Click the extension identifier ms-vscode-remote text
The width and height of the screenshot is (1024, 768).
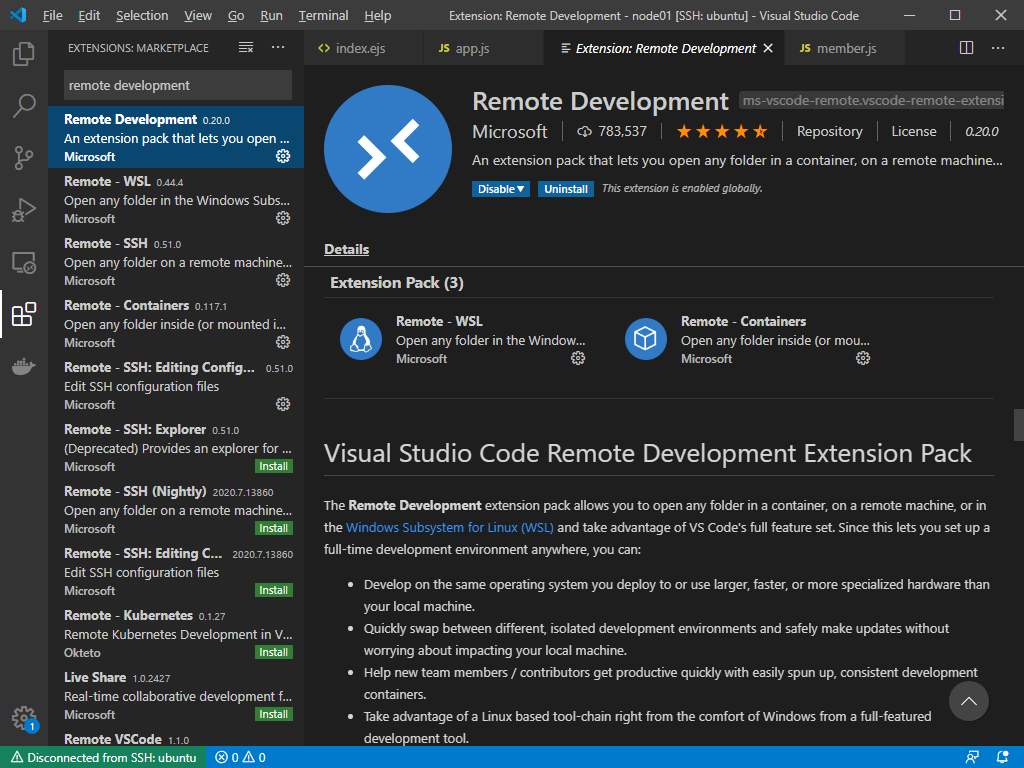tap(871, 101)
